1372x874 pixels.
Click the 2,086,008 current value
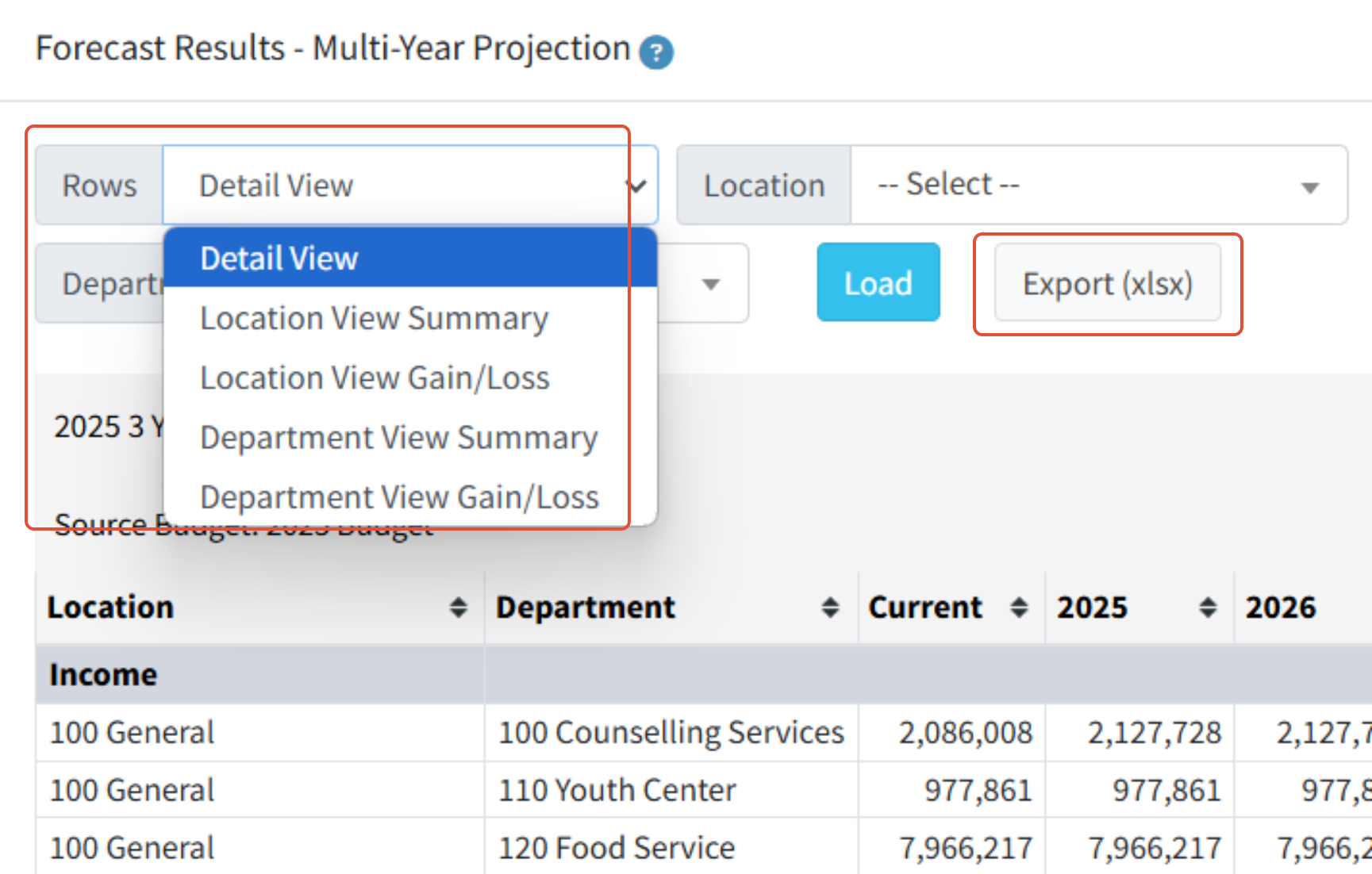click(x=965, y=733)
